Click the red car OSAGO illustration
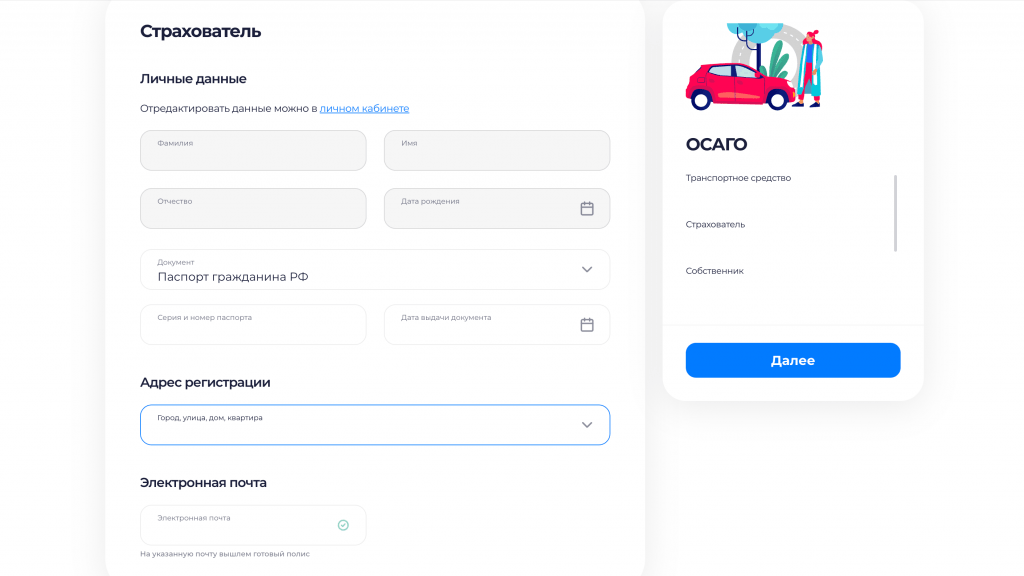This screenshot has width=1024, height=576. [x=740, y=85]
